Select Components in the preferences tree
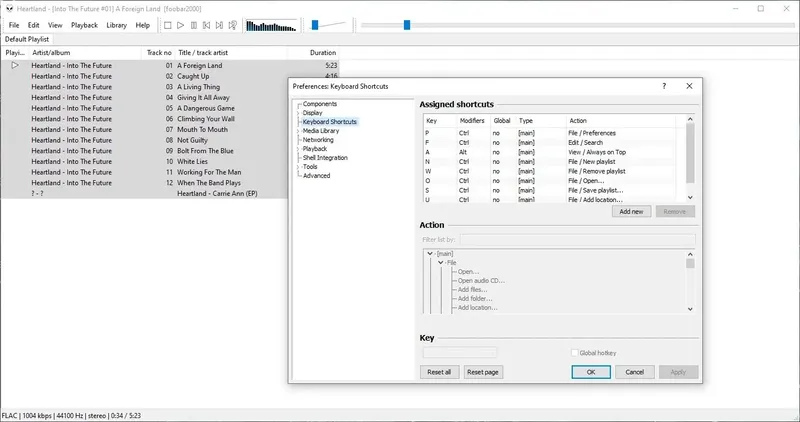 320,104
